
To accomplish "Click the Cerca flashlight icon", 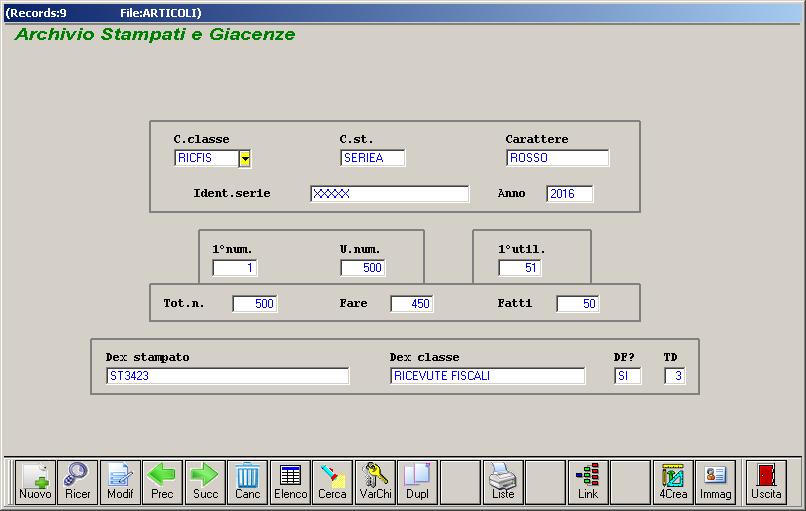I will pyautogui.click(x=333, y=481).
